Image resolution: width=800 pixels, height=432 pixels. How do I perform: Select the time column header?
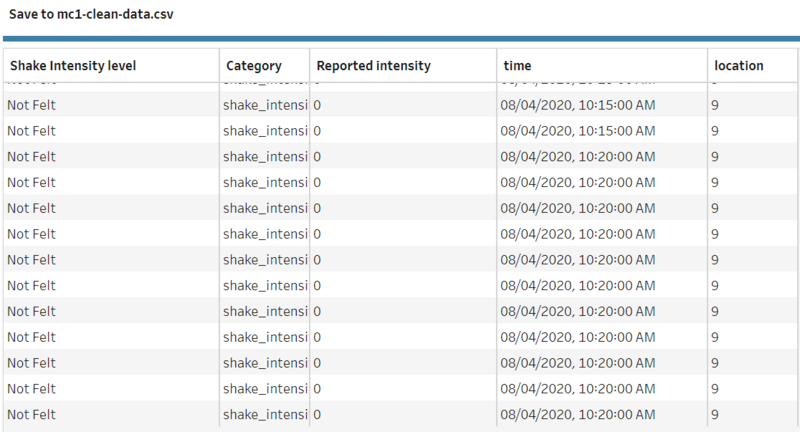pyautogui.click(x=602, y=65)
